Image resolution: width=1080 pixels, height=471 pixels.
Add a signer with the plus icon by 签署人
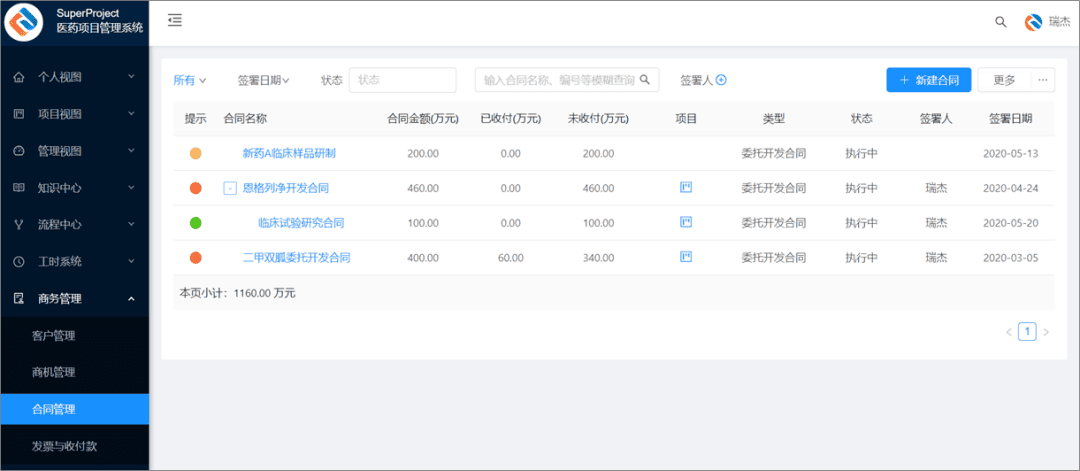pyautogui.click(x=721, y=80)
